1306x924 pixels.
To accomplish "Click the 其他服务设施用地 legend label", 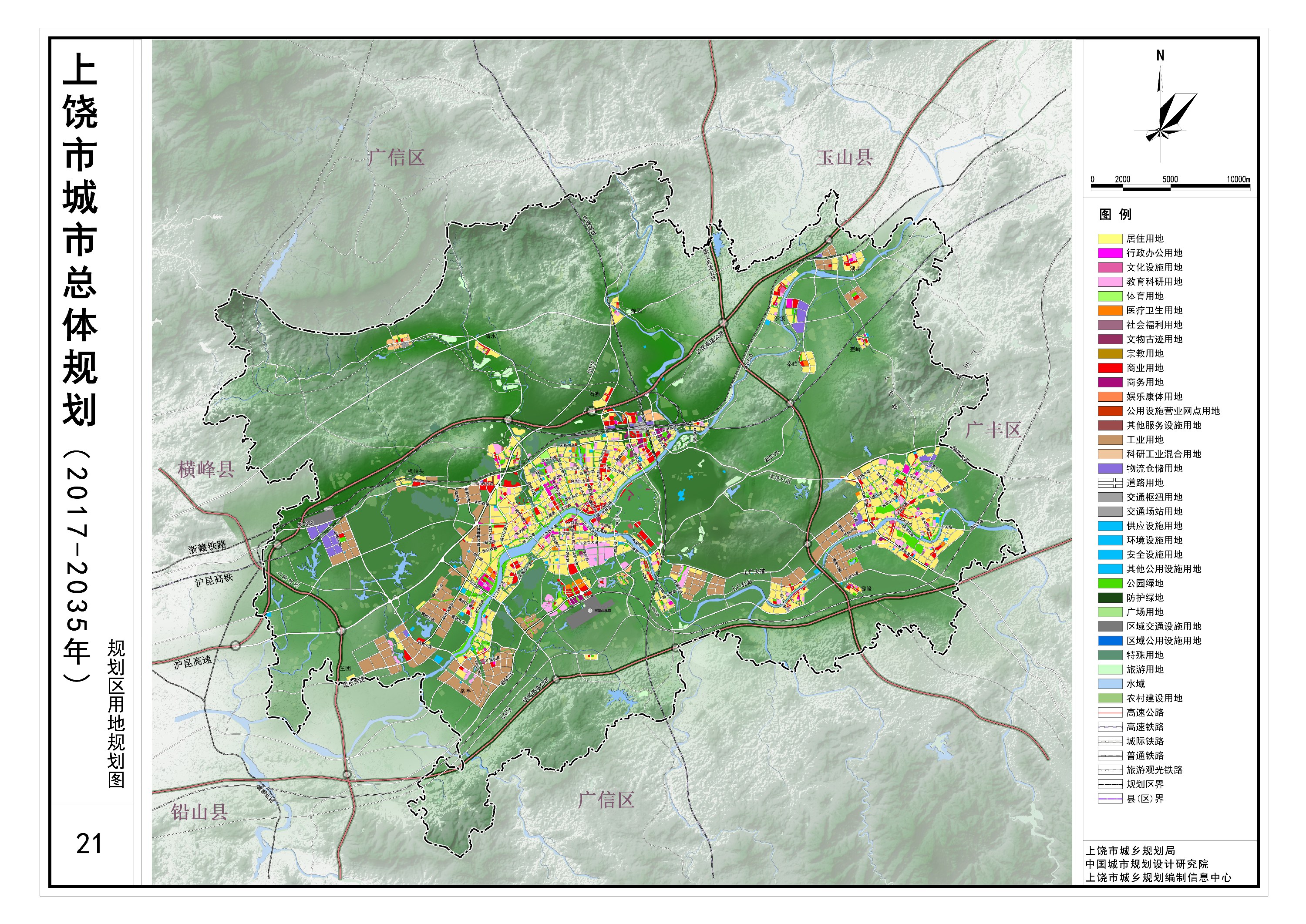I will (1164, 426).
